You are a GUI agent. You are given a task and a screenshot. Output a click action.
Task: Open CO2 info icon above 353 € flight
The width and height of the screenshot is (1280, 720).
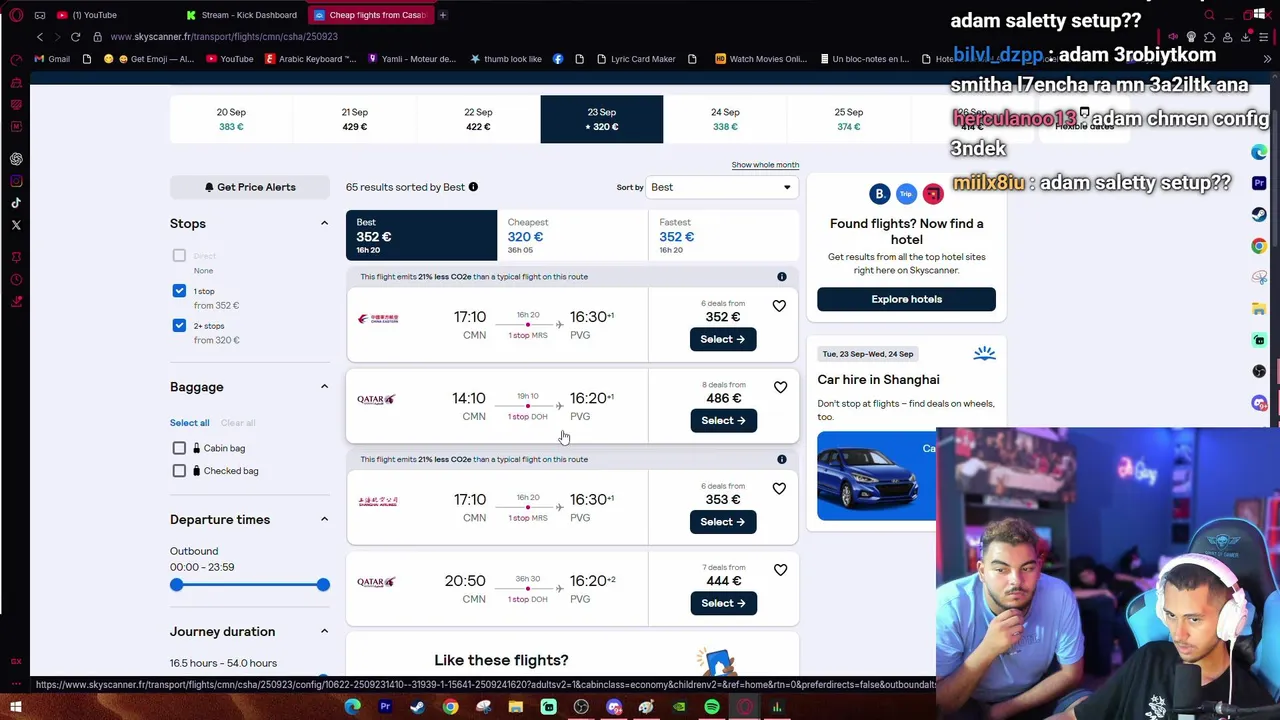[x=782, y=460]
